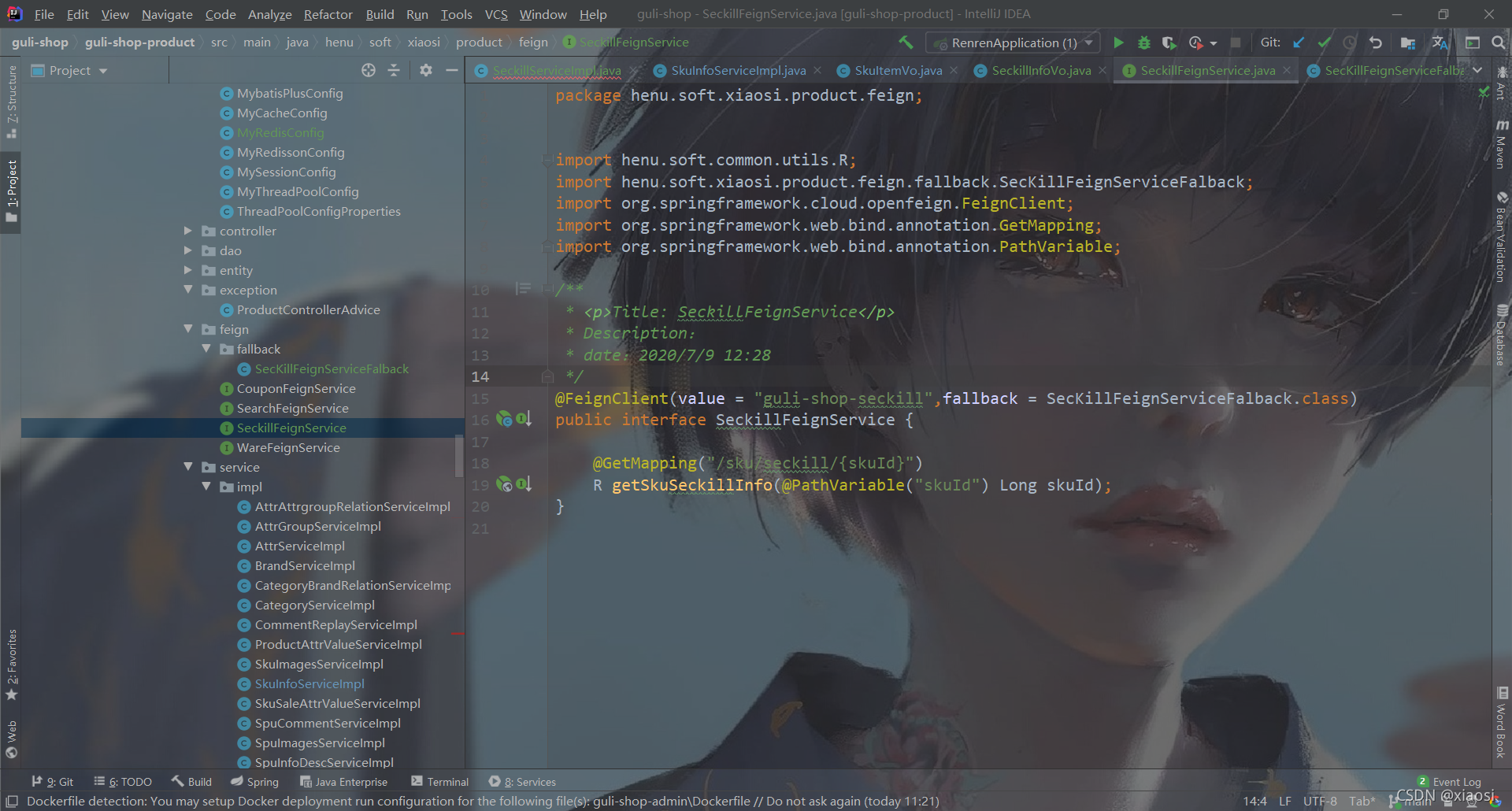Fold the Javadoc comment on line 10

547,290
